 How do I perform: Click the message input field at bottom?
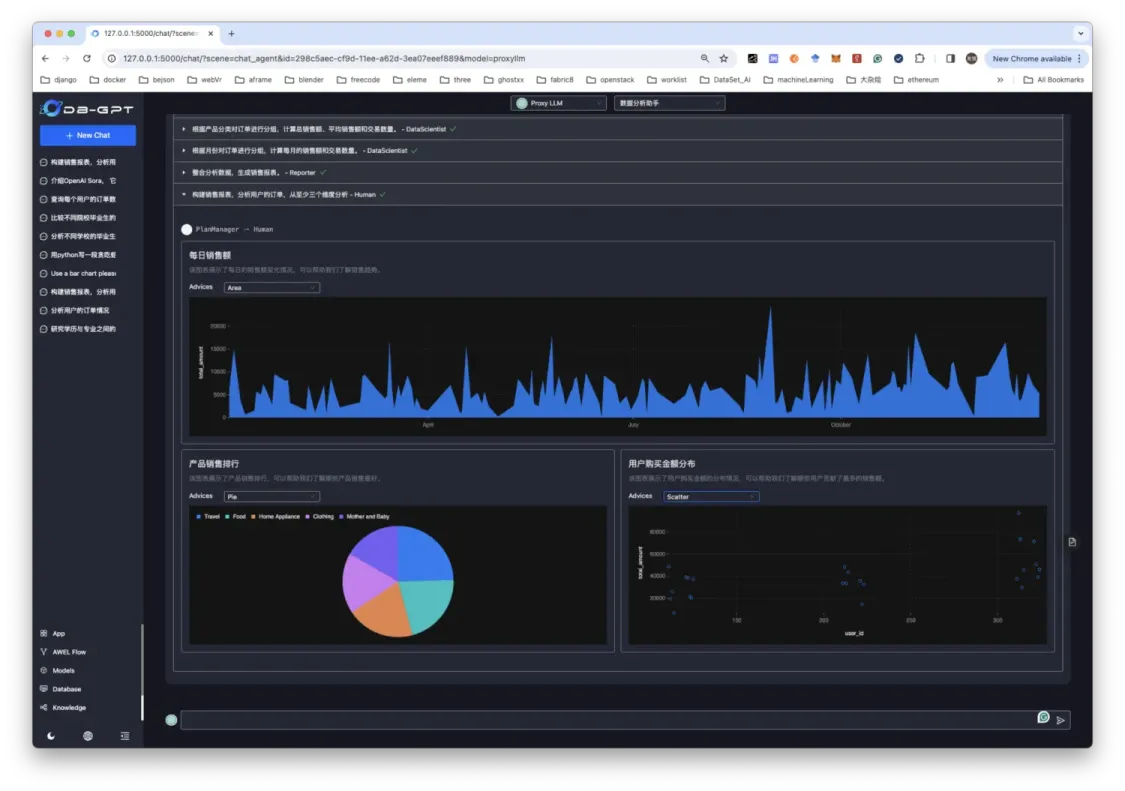coord(600,718)
